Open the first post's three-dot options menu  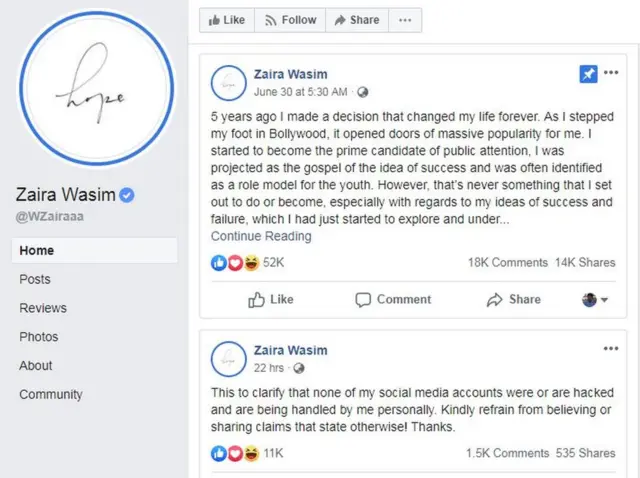click(x=611, y=73)
